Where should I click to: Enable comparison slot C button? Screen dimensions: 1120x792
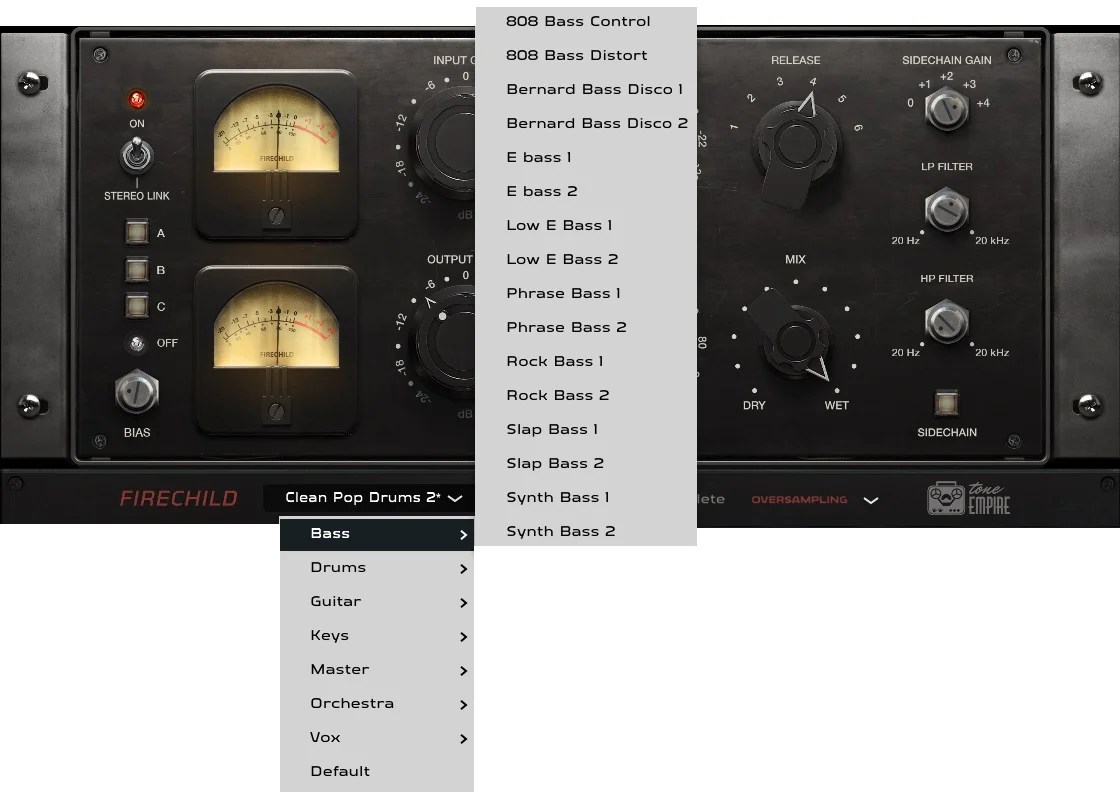pos(136,306)
